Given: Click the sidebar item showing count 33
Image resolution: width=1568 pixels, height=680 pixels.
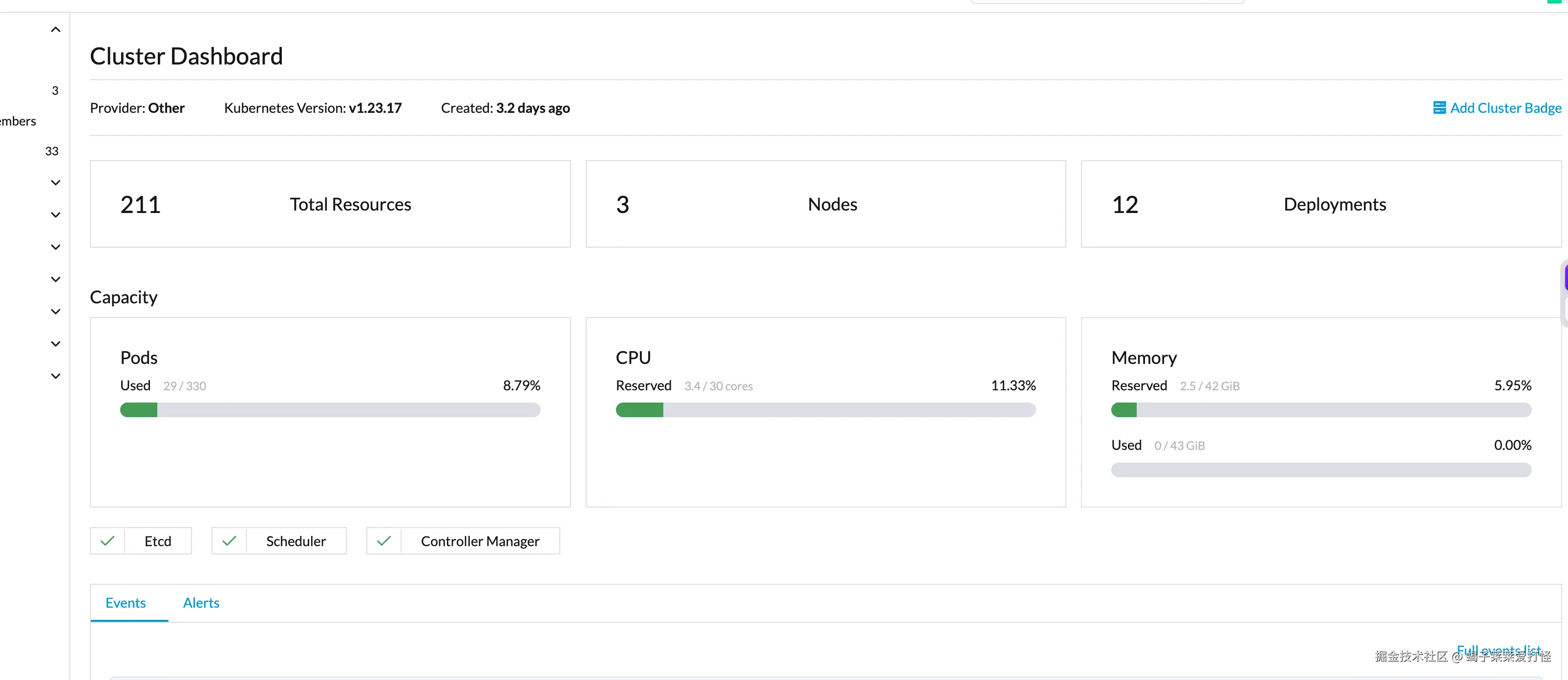Looking at the screenshot, I should 52,151.
